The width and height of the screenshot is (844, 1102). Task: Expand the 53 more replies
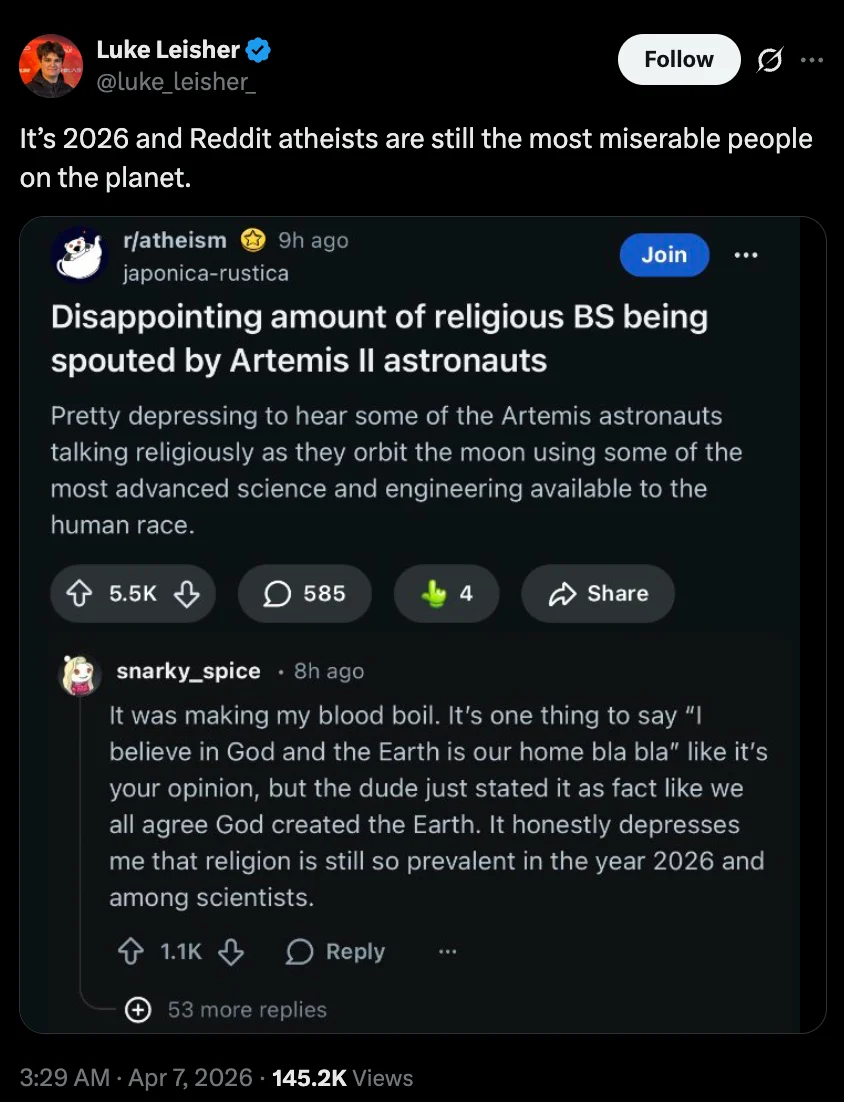pos(228,1010)
